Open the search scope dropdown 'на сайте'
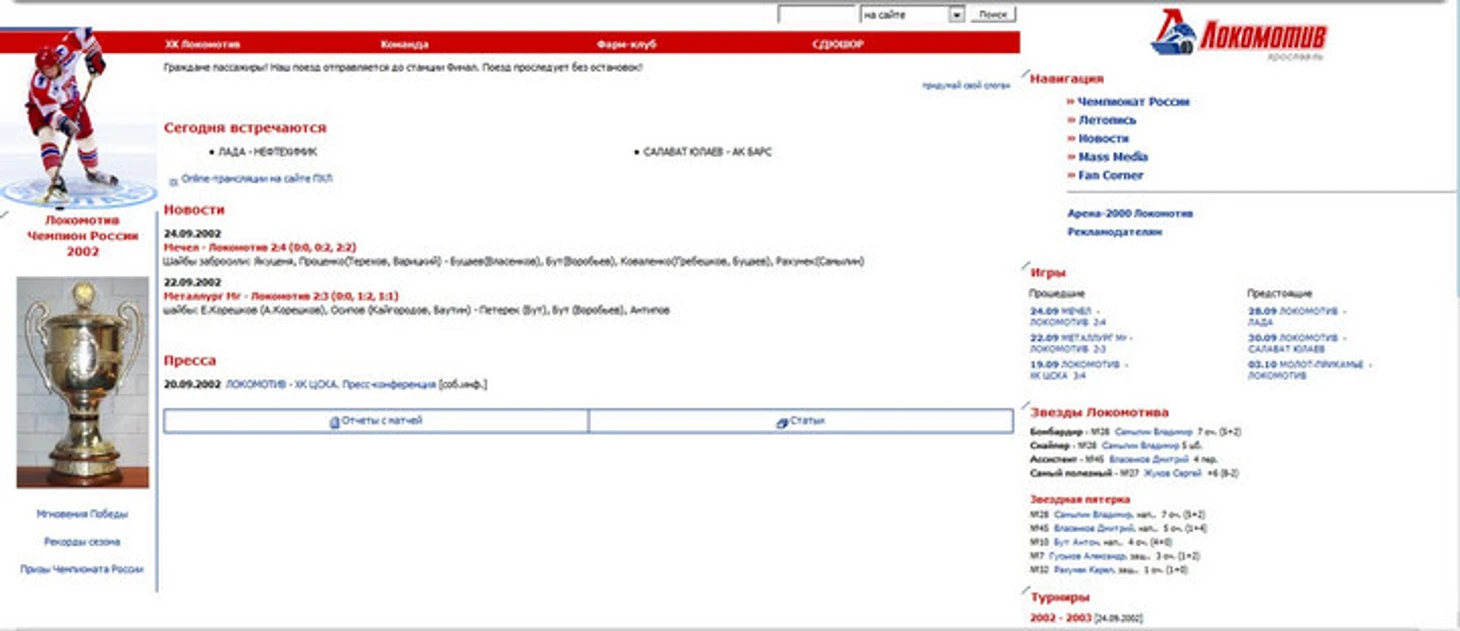The image size is (1460, 631). pos(912,15)
